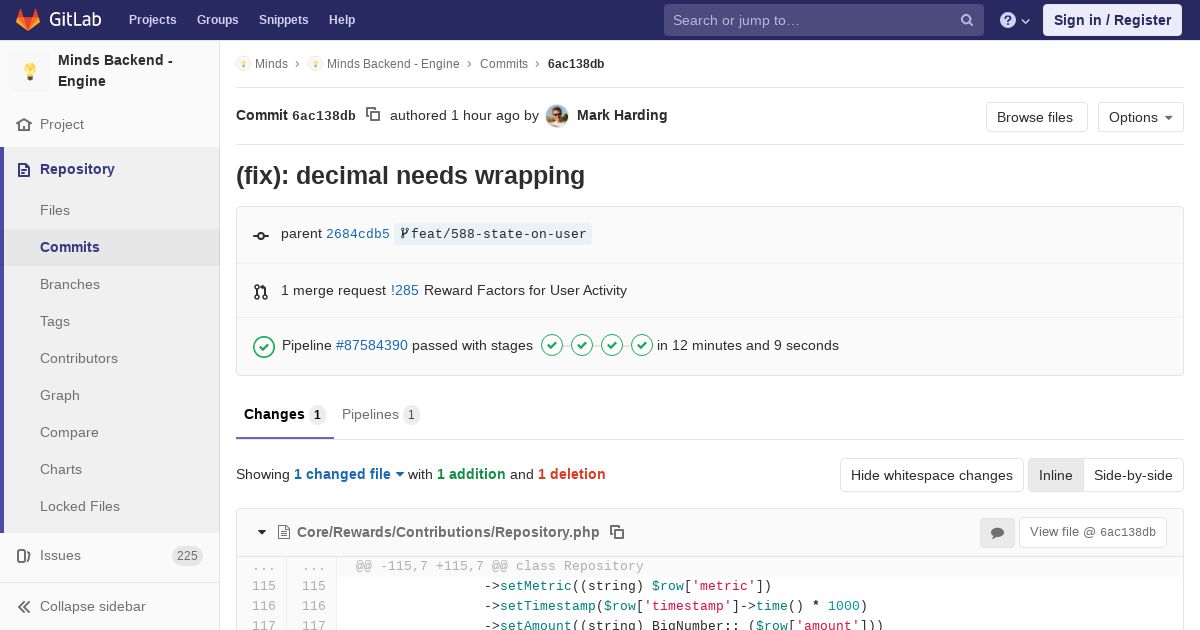The image size is (1200, 630).
Task: Click the pipeline passed status icon
Action: coord(264,346)
